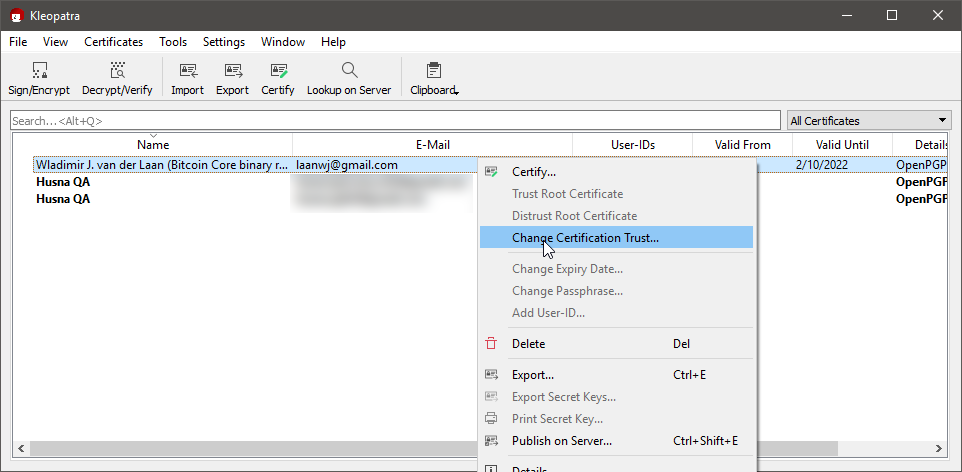Click the Kleopatra app icon in title bar
The height and width of the screenshot is (472, 962).
pyautogui.click(x=17, y=15)
